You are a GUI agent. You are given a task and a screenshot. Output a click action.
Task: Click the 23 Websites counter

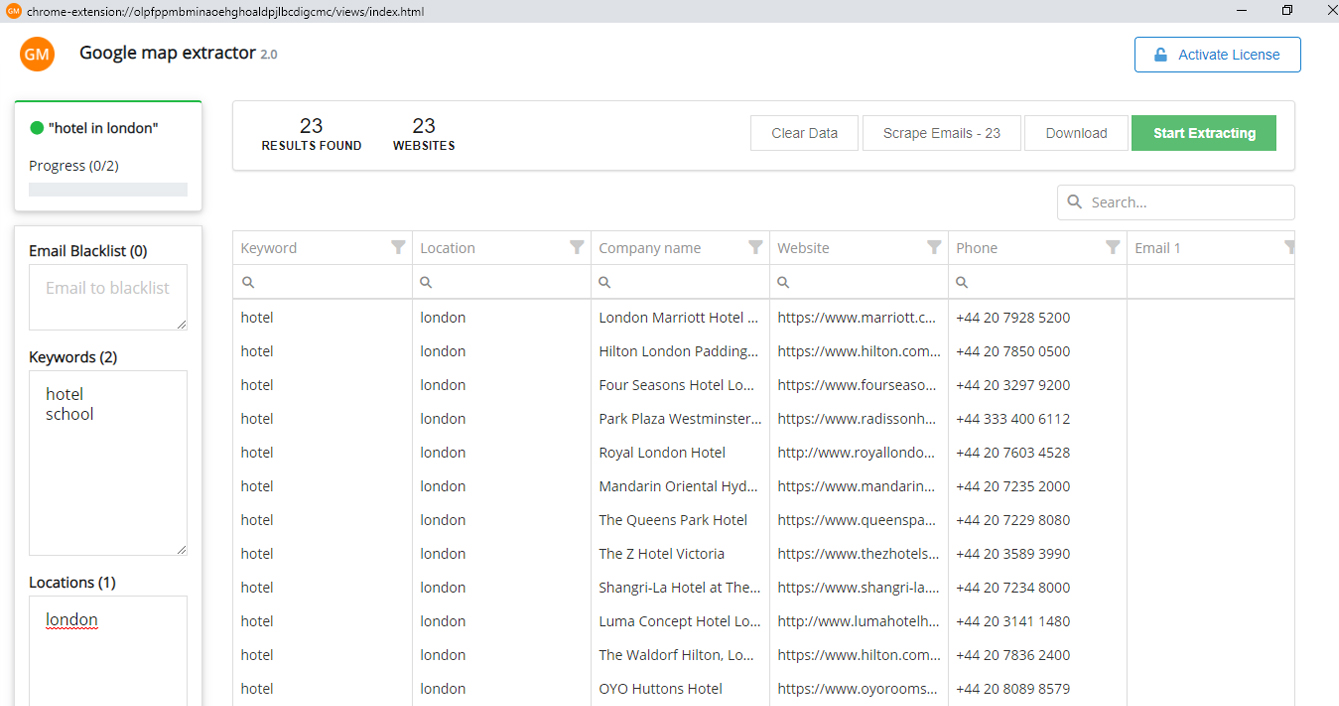pos(424,134)
